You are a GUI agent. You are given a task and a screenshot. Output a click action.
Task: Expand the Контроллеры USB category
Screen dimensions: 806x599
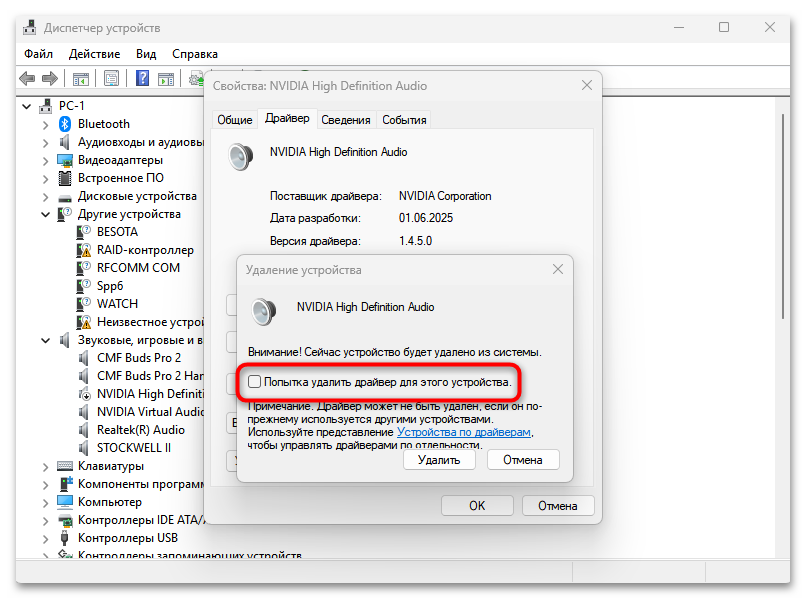(44, 537)
